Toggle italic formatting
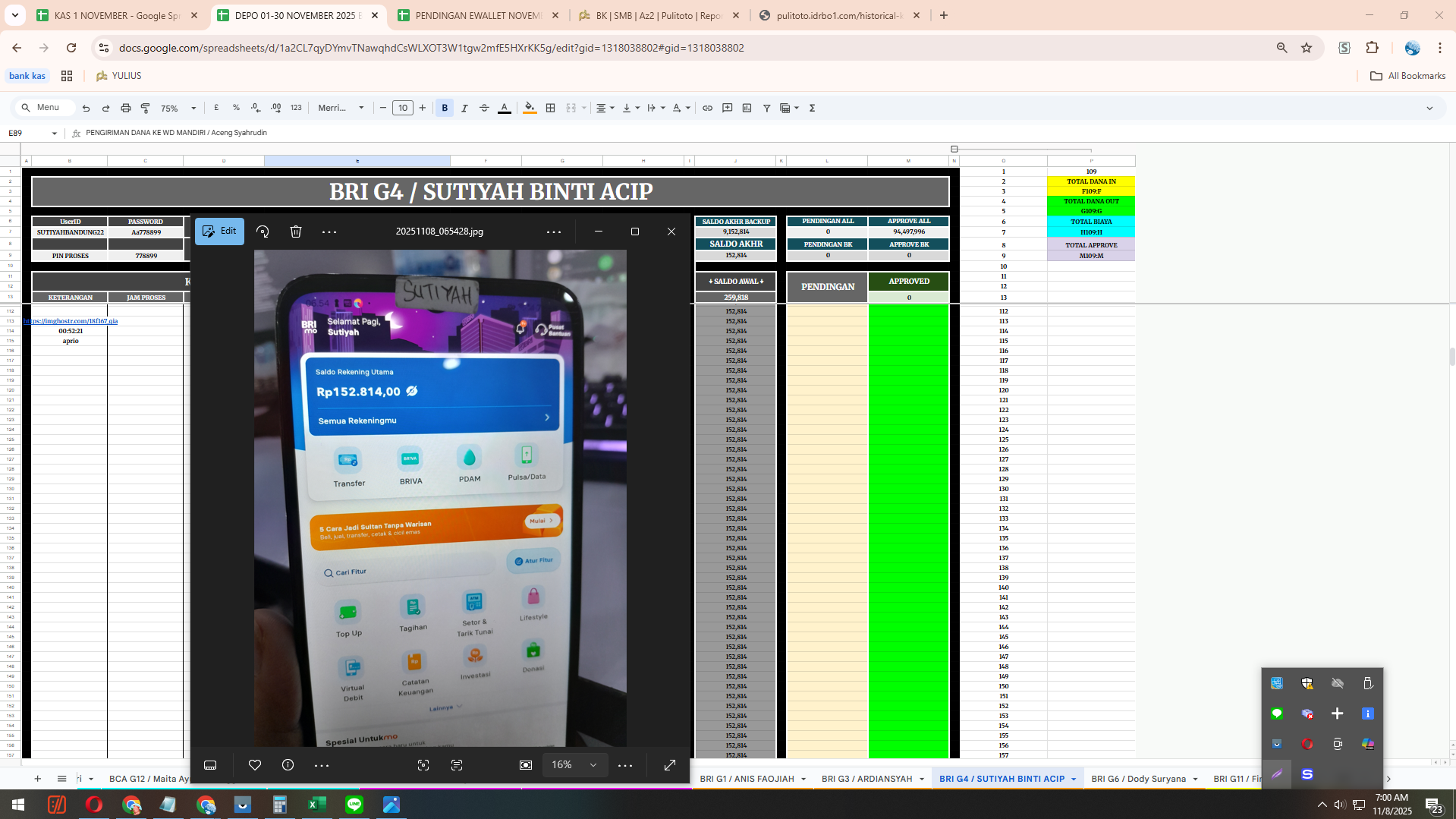The width and height of the screenshot is (1456, 819). [x=464, y=108]
